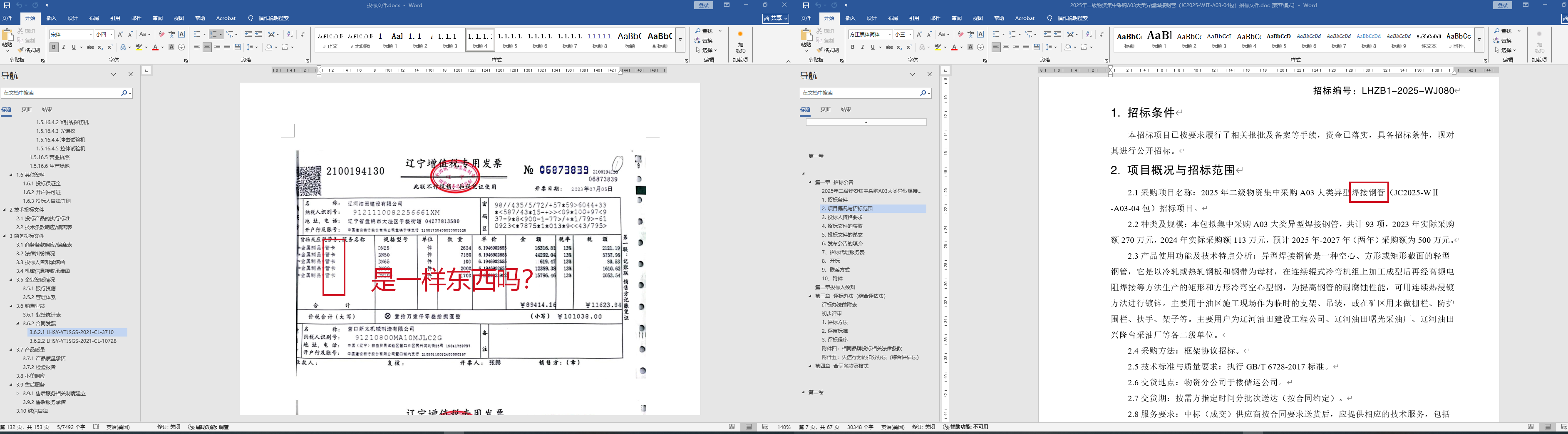Image resolution: width=1568 pixels, height=434 pixels.
Task: Click the 共享 button in the left window
Action: (775, 19)
